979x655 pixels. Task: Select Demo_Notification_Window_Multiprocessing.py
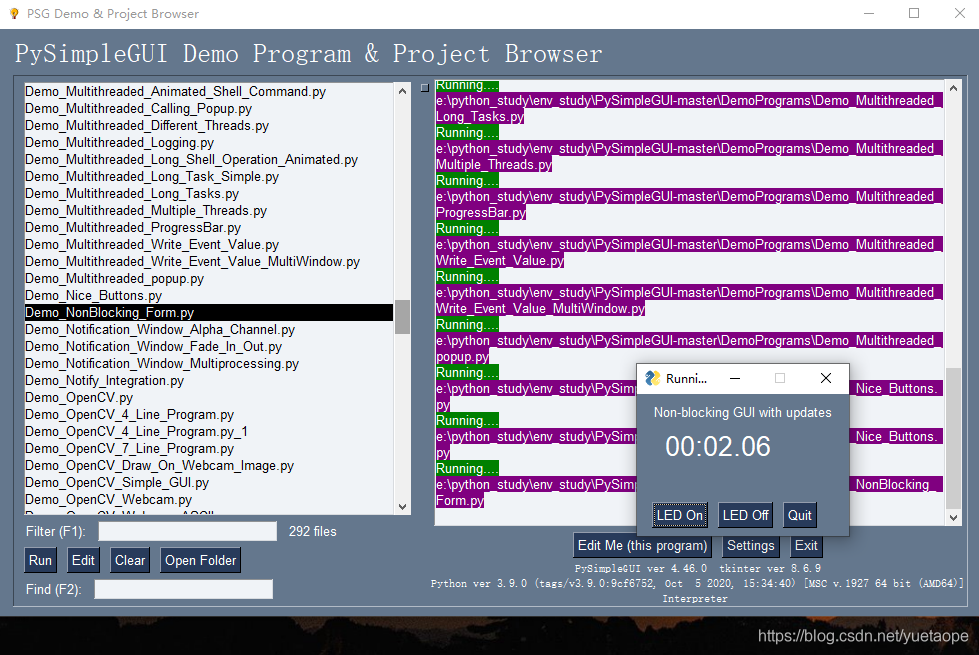[209, 363]
